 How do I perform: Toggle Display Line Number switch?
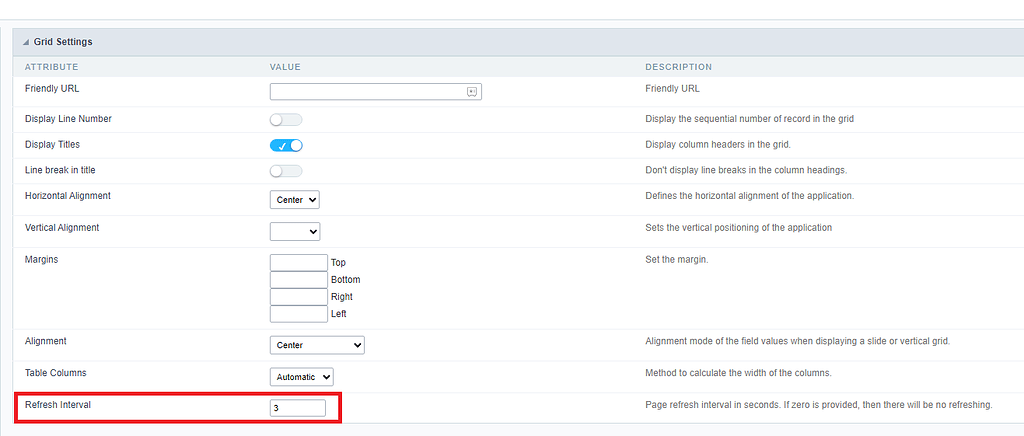(x=286, y=120)
